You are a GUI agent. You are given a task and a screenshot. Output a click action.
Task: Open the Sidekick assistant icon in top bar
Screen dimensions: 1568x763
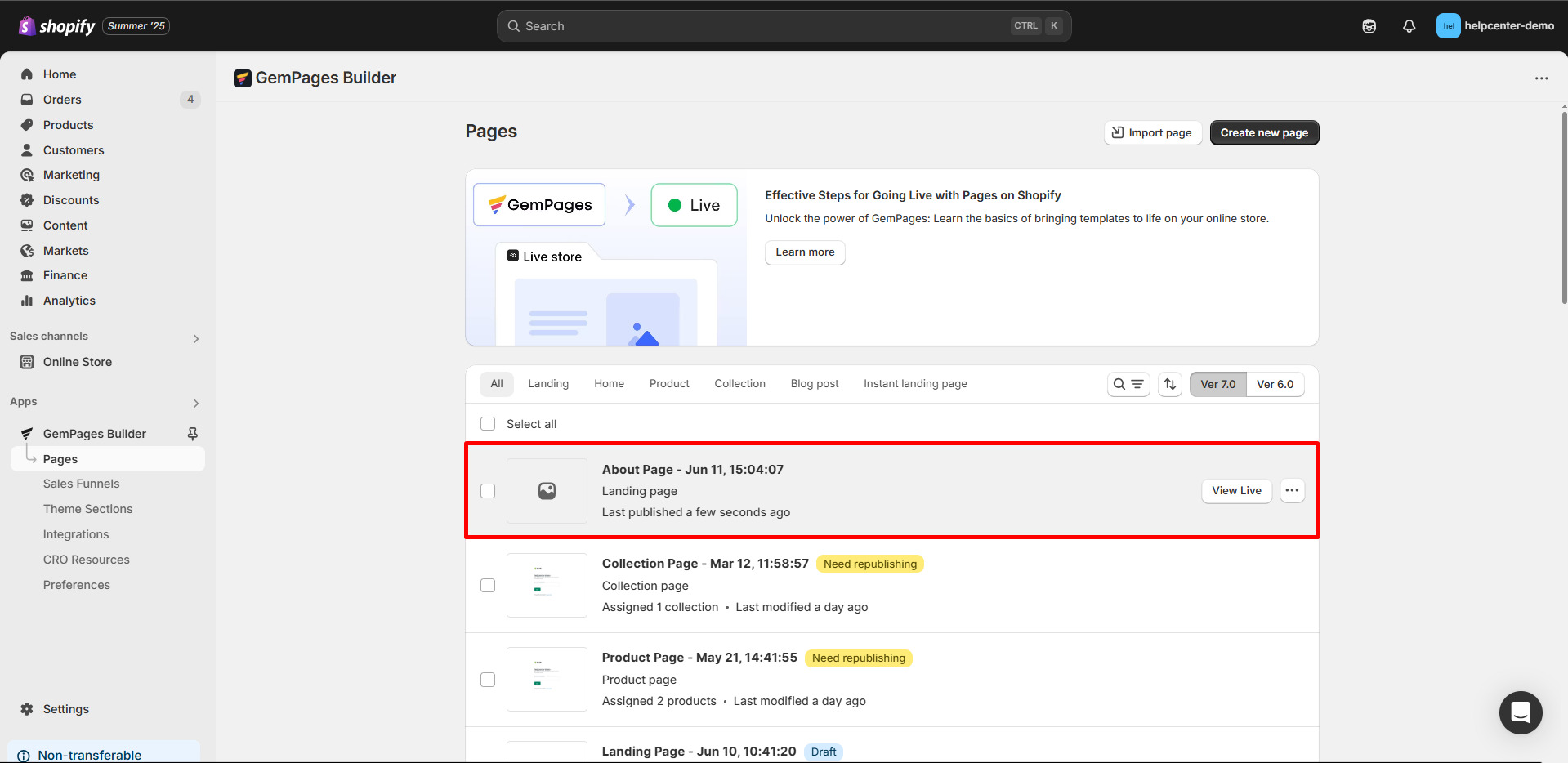1369,26
